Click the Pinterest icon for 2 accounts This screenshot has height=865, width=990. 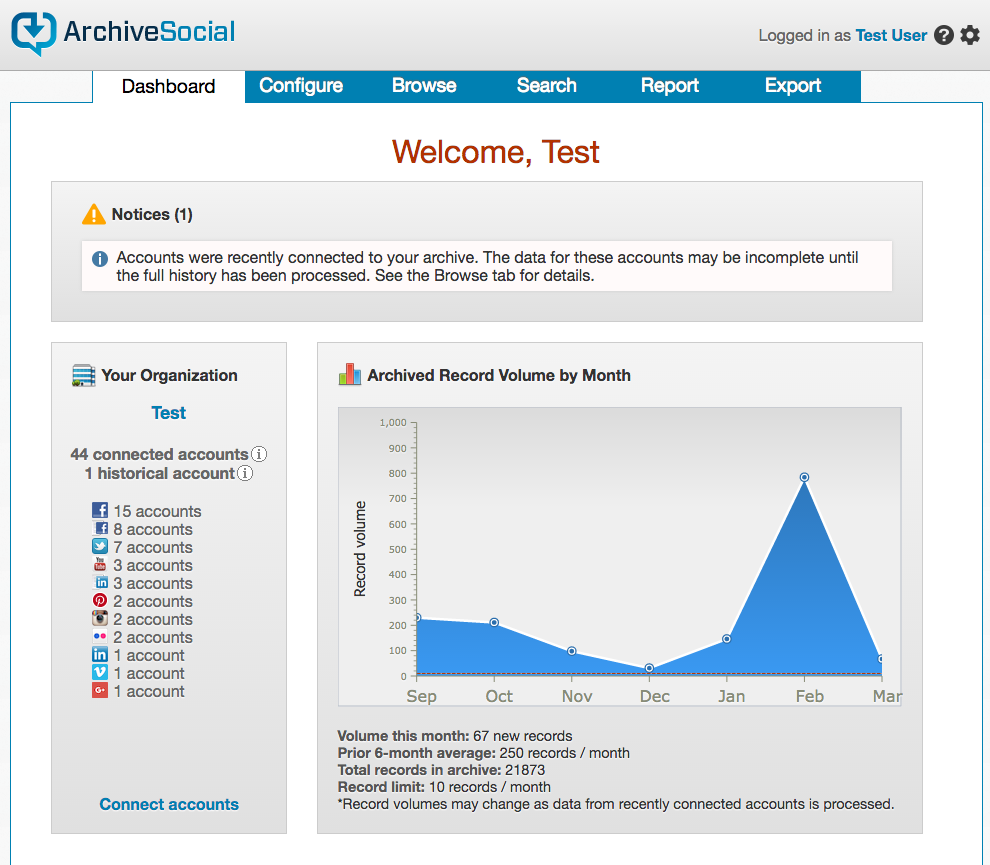[x=100, y=600]
